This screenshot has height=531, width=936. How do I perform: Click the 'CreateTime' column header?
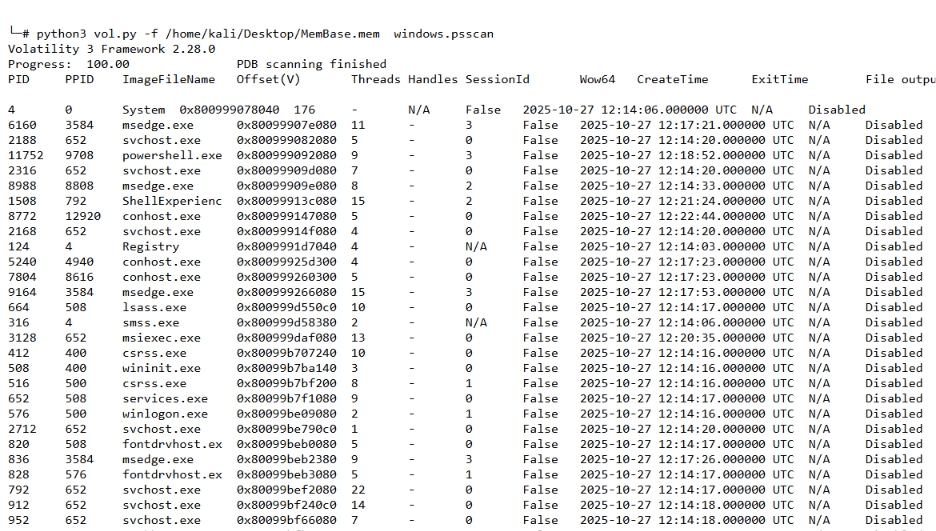672,79
